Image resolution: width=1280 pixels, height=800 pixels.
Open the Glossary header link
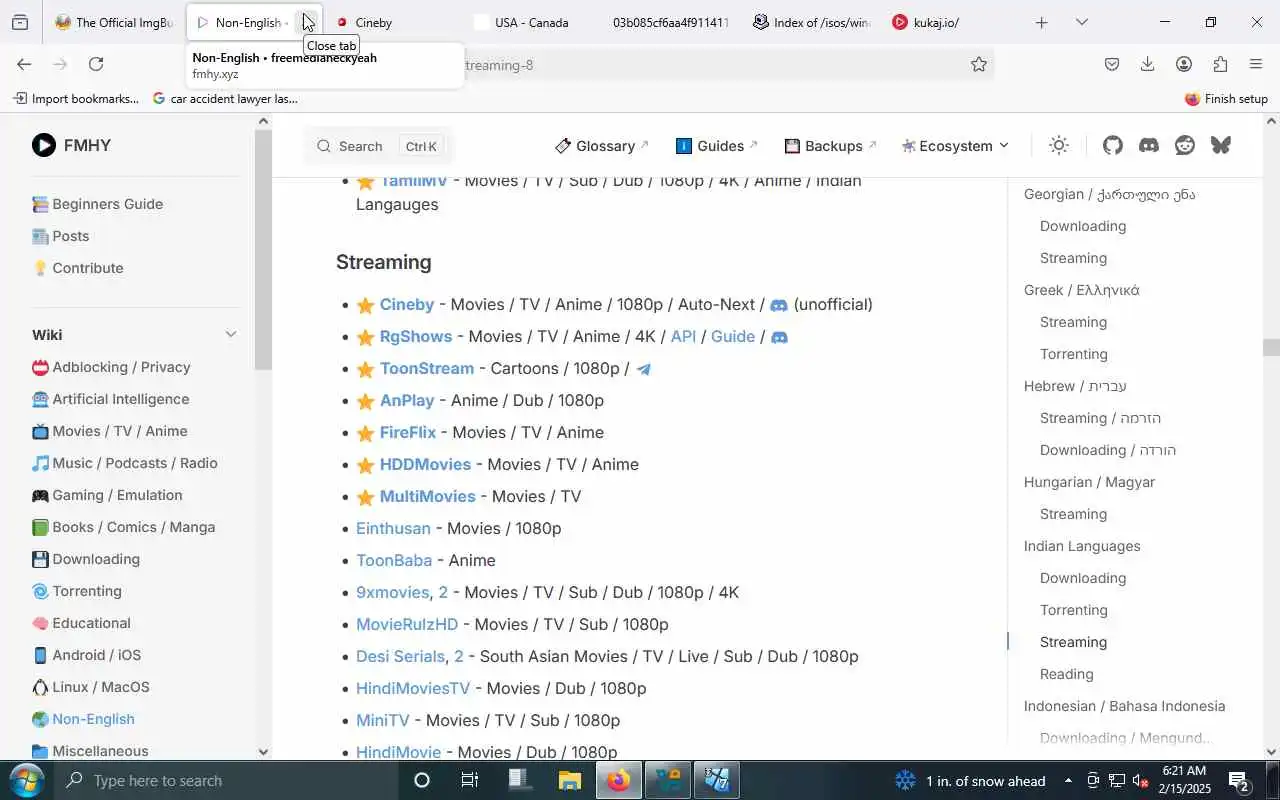[603, 146]
